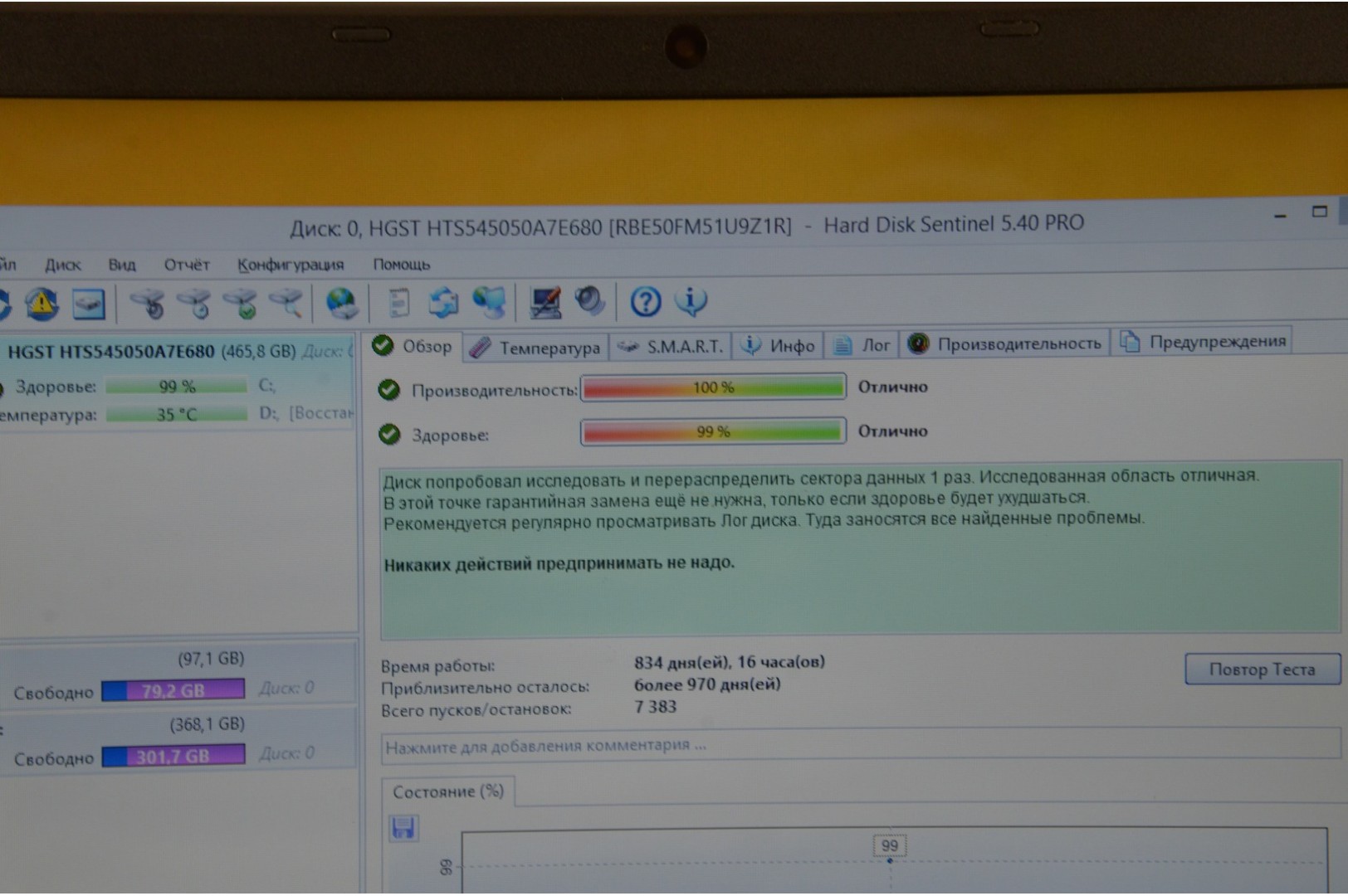This screenshot has height=896, width=1348.
Task: Switch to the Температура tab
Action: tap(536, 348)
